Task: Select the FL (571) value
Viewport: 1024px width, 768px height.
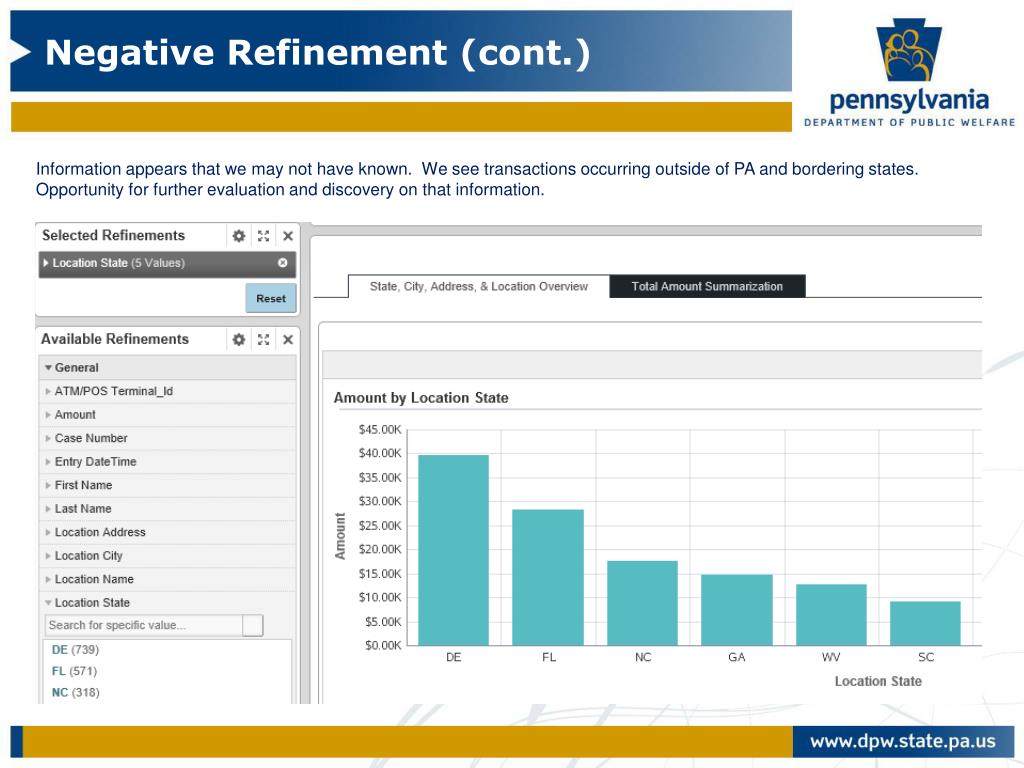Action: tap(74, 671)
